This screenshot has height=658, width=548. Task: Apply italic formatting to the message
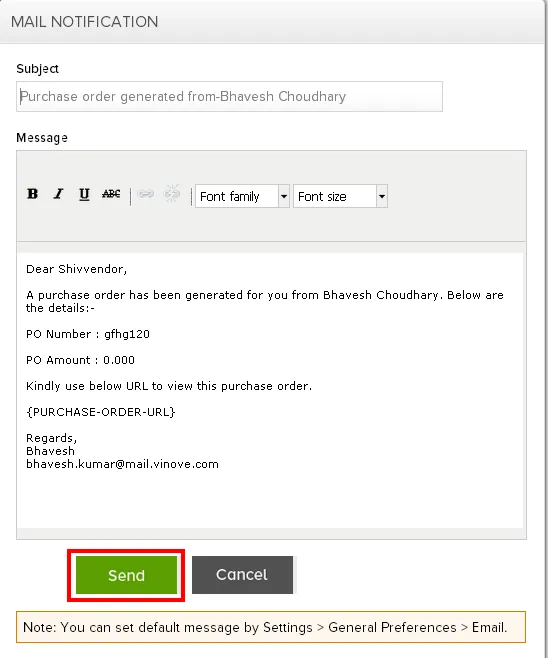[x=58, y=194]
